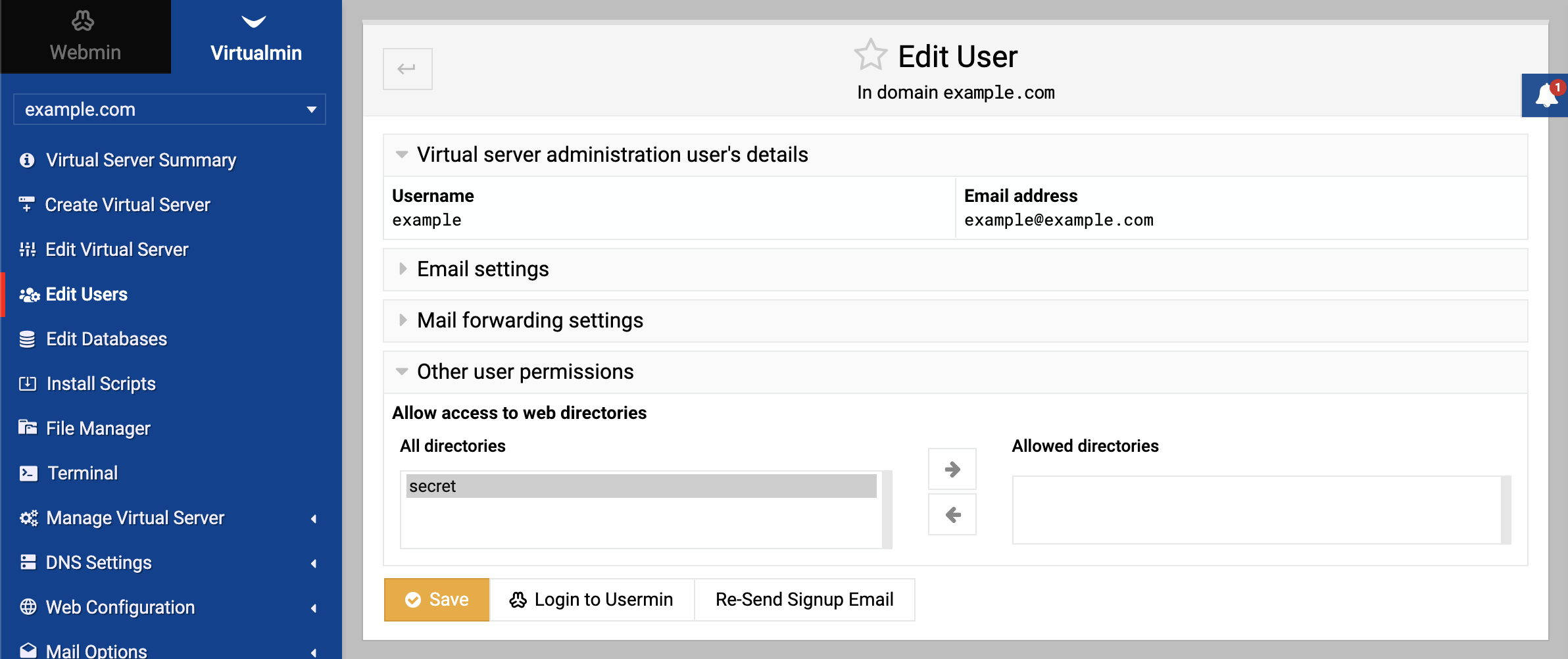Viewport: 1568px width, 659px height.
Task: Select the secret directory in All directories
Action: 641,486
